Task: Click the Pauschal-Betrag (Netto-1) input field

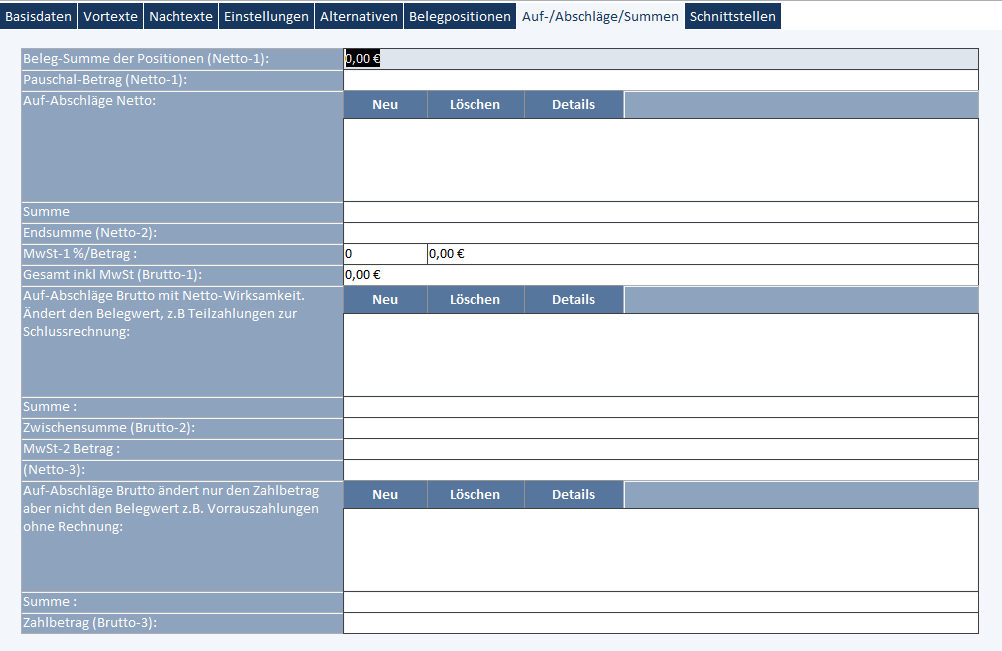Action: pyautogui.click(x=660, y=80)
